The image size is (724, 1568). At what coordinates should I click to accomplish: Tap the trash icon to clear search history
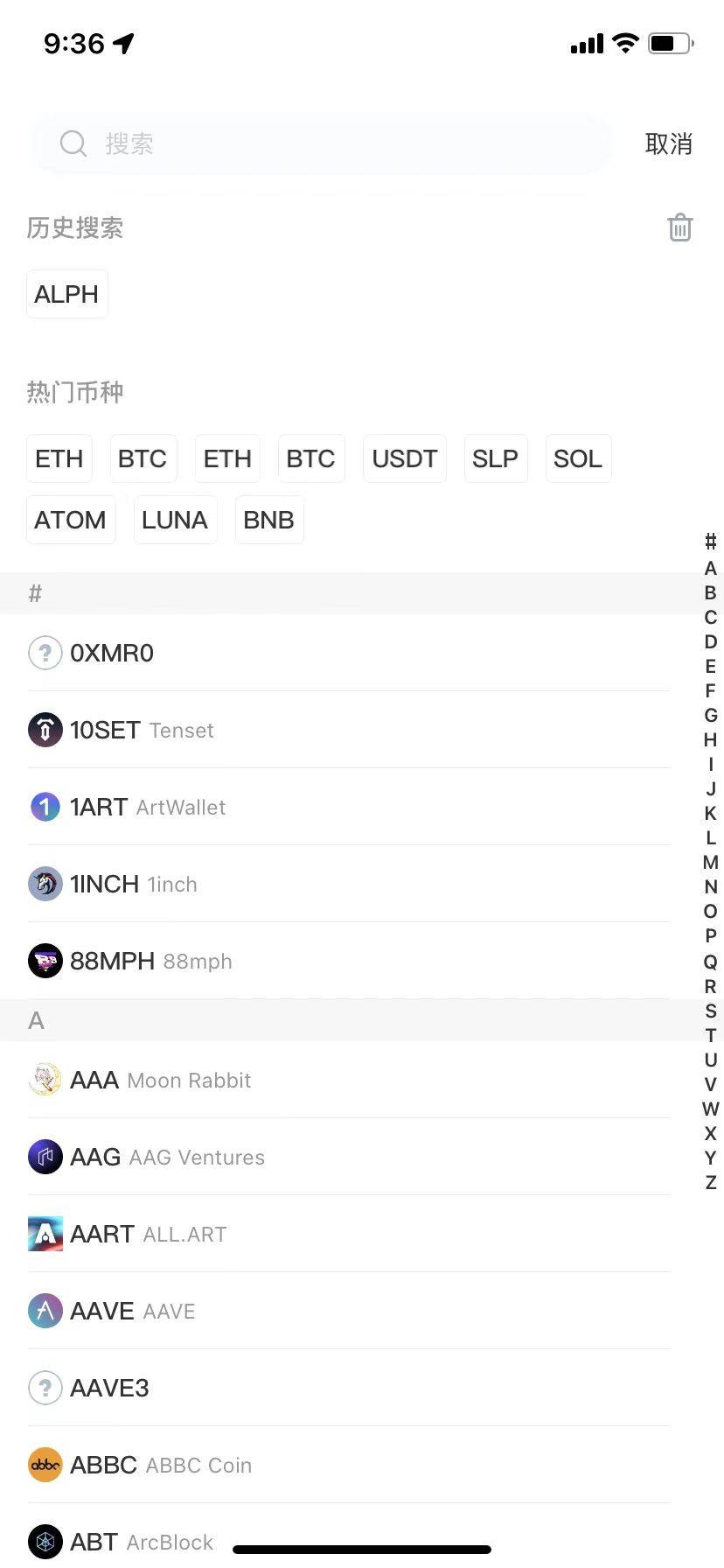(x=679, y=227)
